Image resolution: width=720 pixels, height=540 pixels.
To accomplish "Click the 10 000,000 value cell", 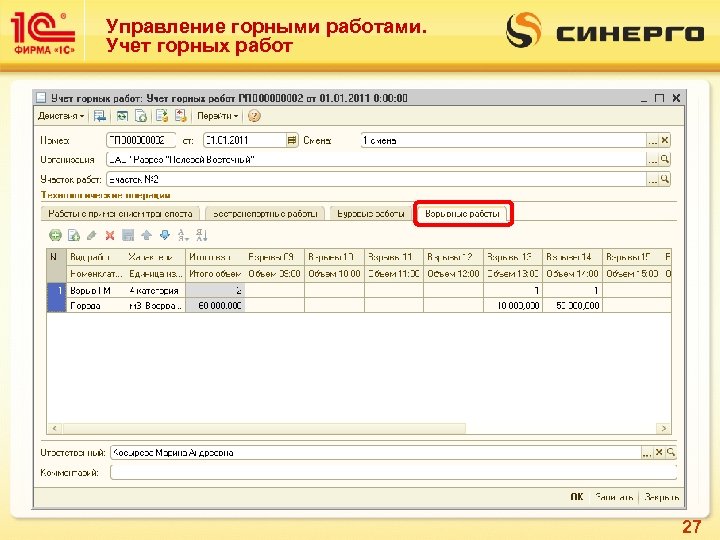I will click(x=513, y=305).
